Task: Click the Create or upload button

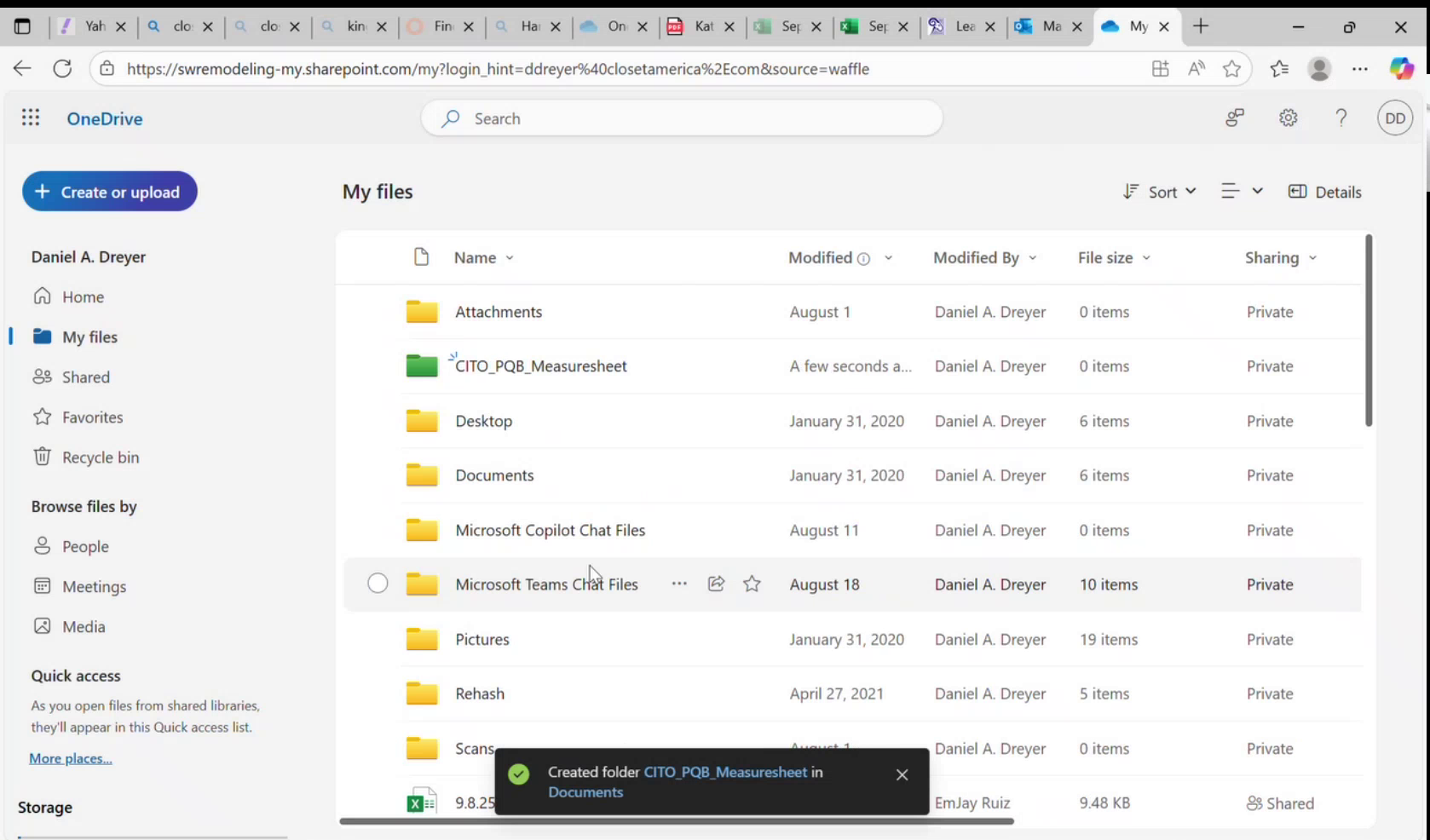Action: 109,191
